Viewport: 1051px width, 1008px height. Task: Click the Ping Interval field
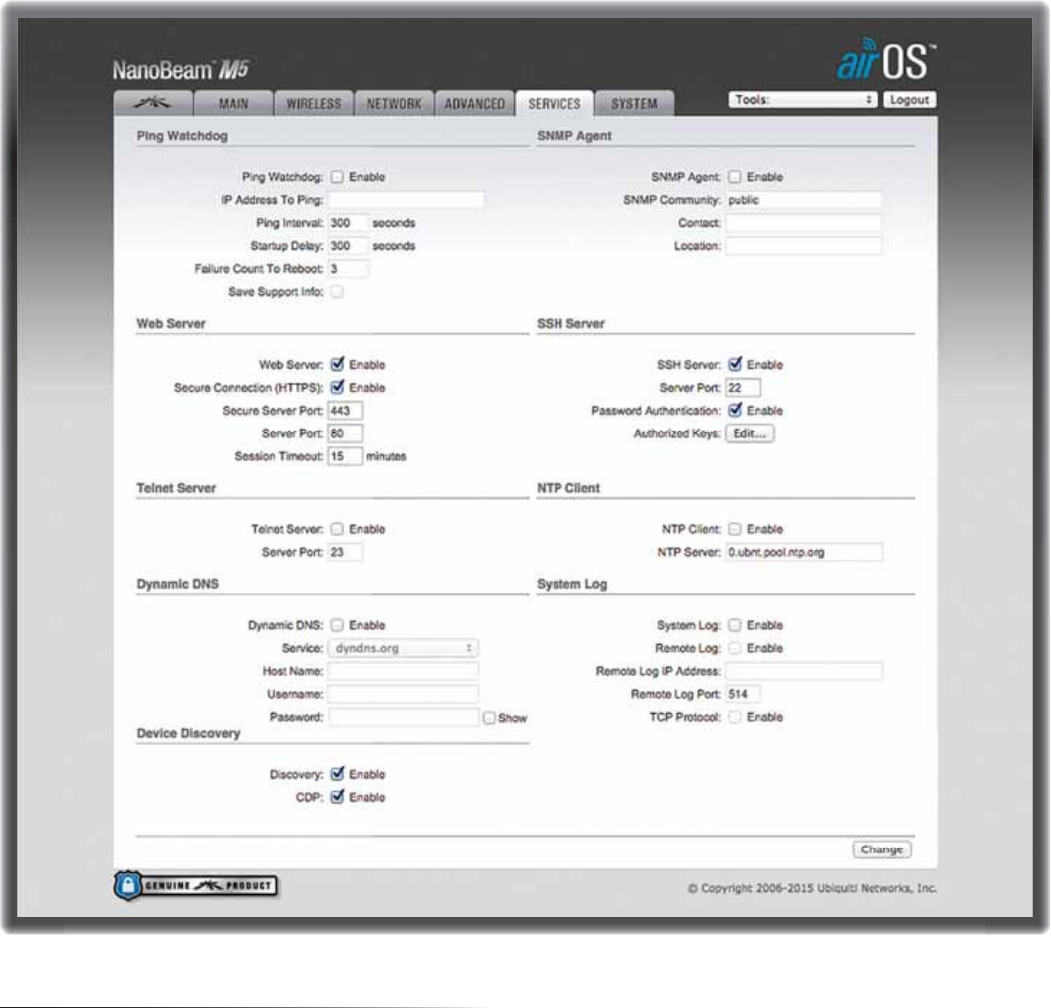pyautogui.click(x=348, y=223)
